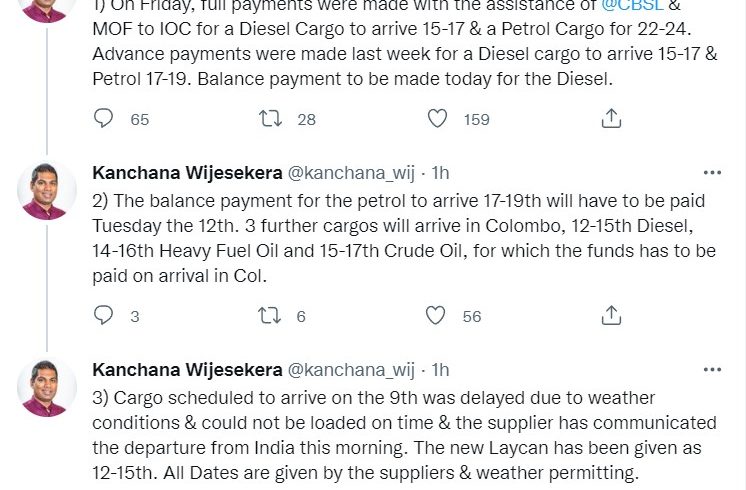
Task: Open more options for tweet 3
Action: coord(712,369)
